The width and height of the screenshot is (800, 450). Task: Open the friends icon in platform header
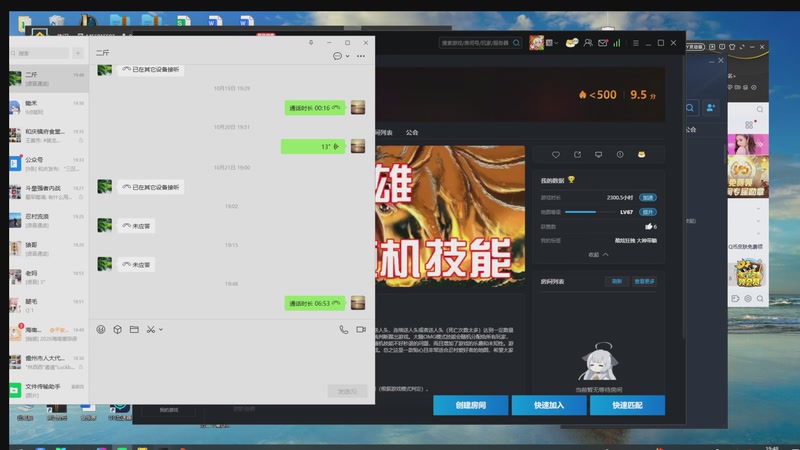(588, 43)
